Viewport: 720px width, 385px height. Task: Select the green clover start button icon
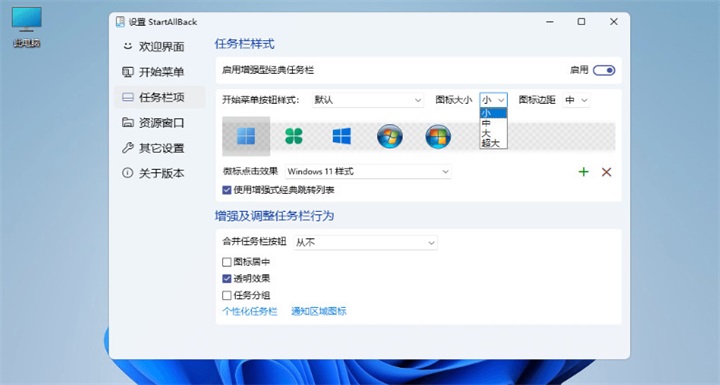click(x=294, y=136)
